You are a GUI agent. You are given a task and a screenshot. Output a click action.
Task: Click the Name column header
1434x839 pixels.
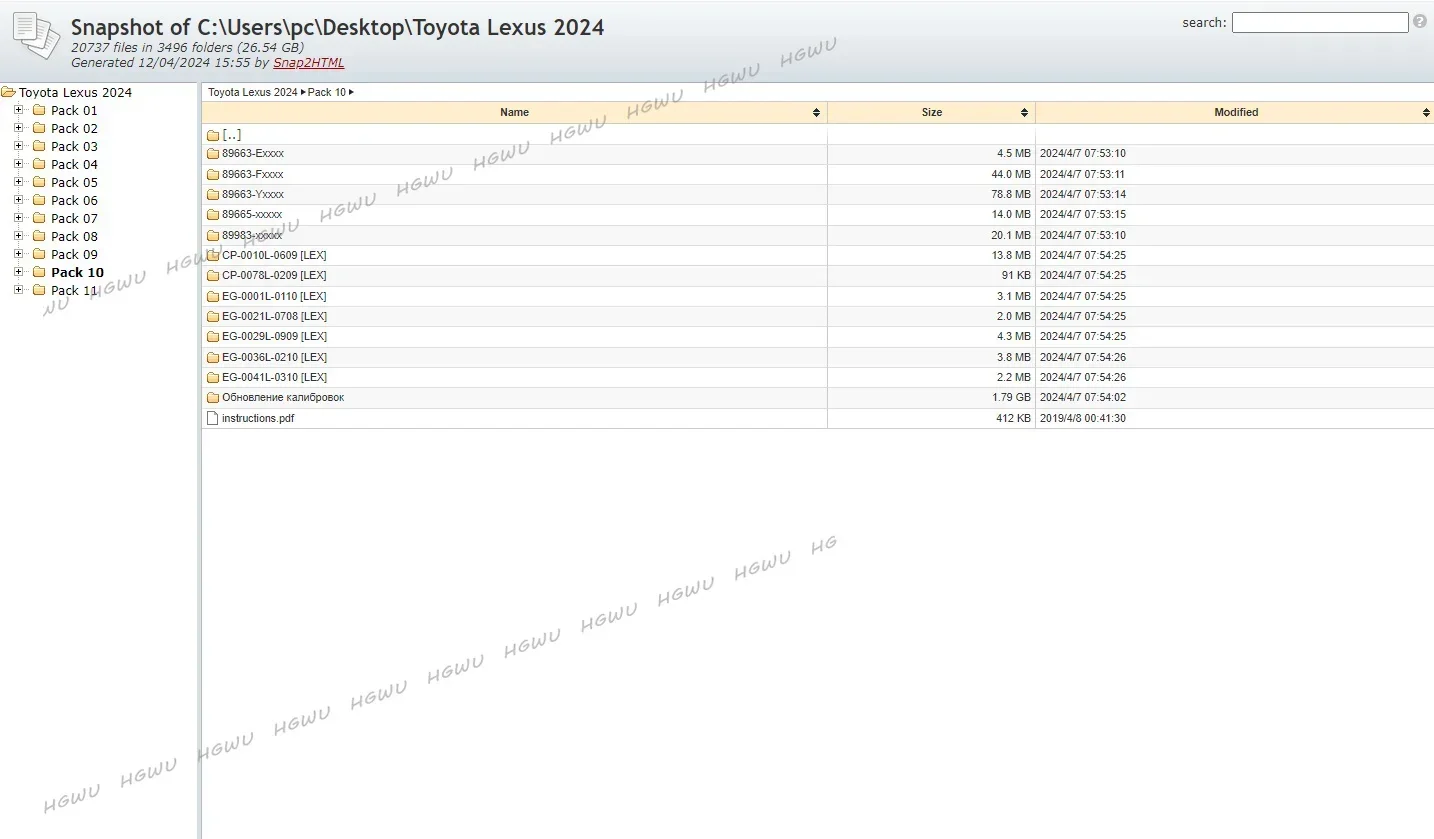[x=514, y=112]
